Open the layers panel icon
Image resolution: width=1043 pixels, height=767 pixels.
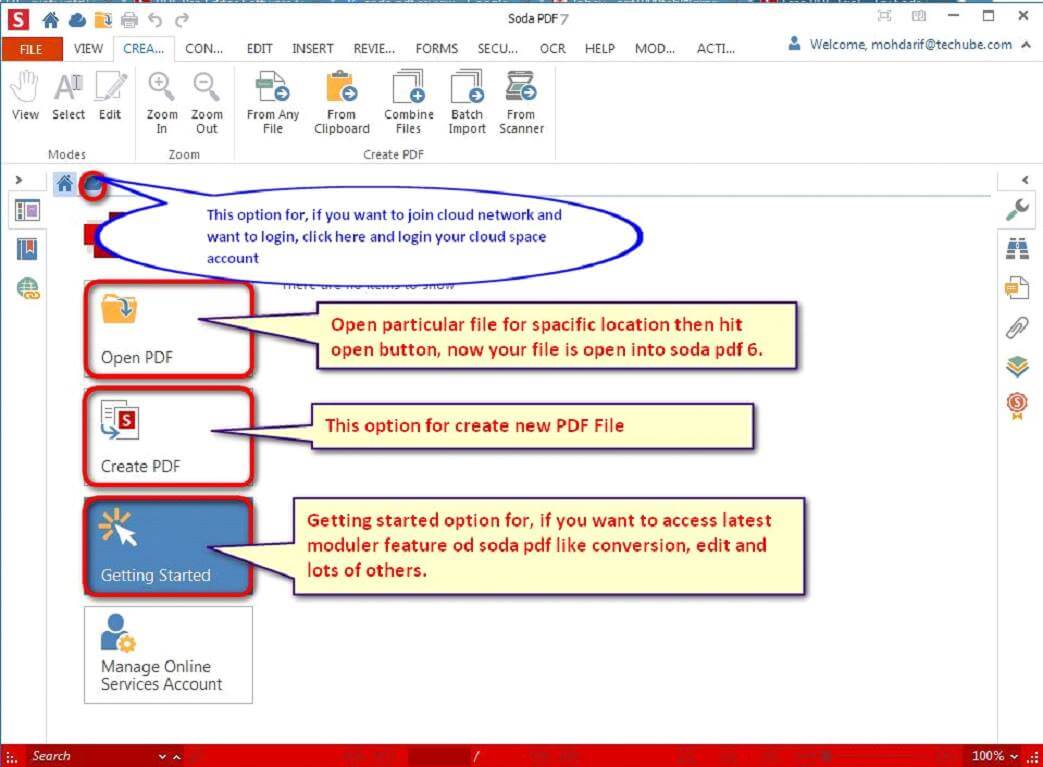(x=1017, y=366)
